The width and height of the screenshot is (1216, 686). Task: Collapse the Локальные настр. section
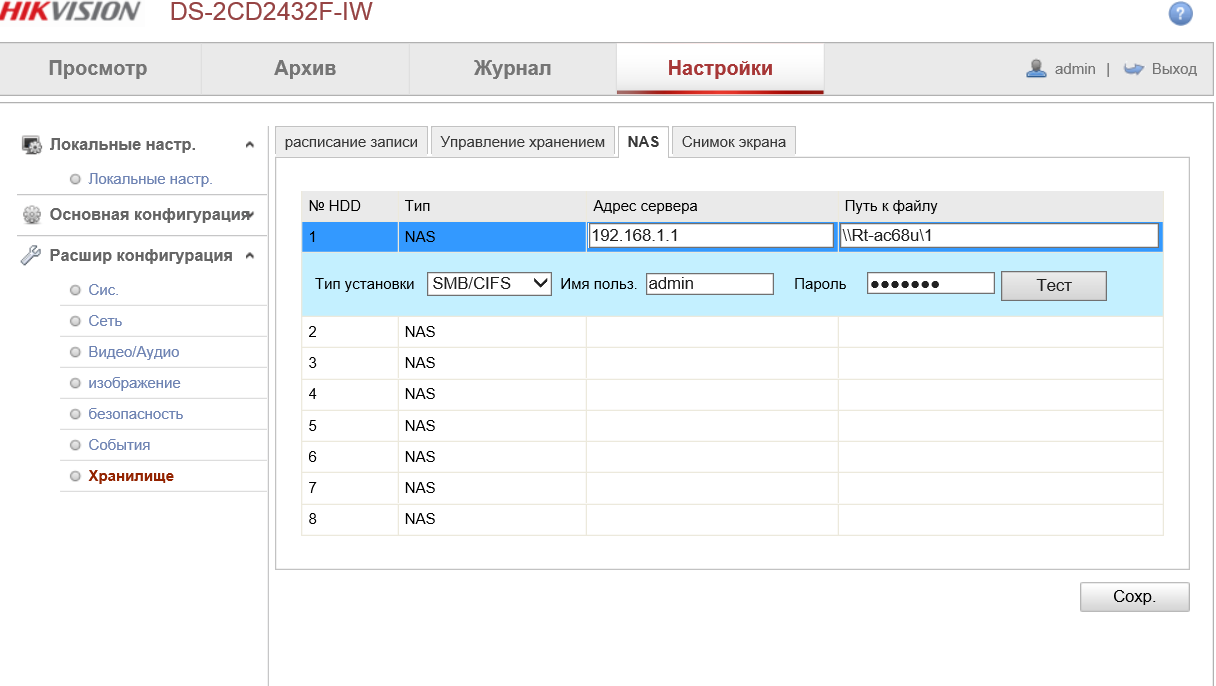tap(249, 145)
